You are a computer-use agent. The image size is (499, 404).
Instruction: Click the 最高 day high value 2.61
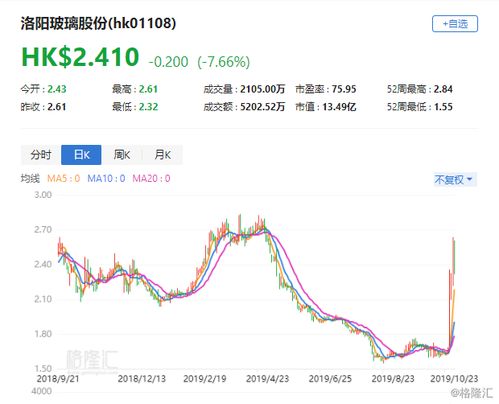(148, 89)
